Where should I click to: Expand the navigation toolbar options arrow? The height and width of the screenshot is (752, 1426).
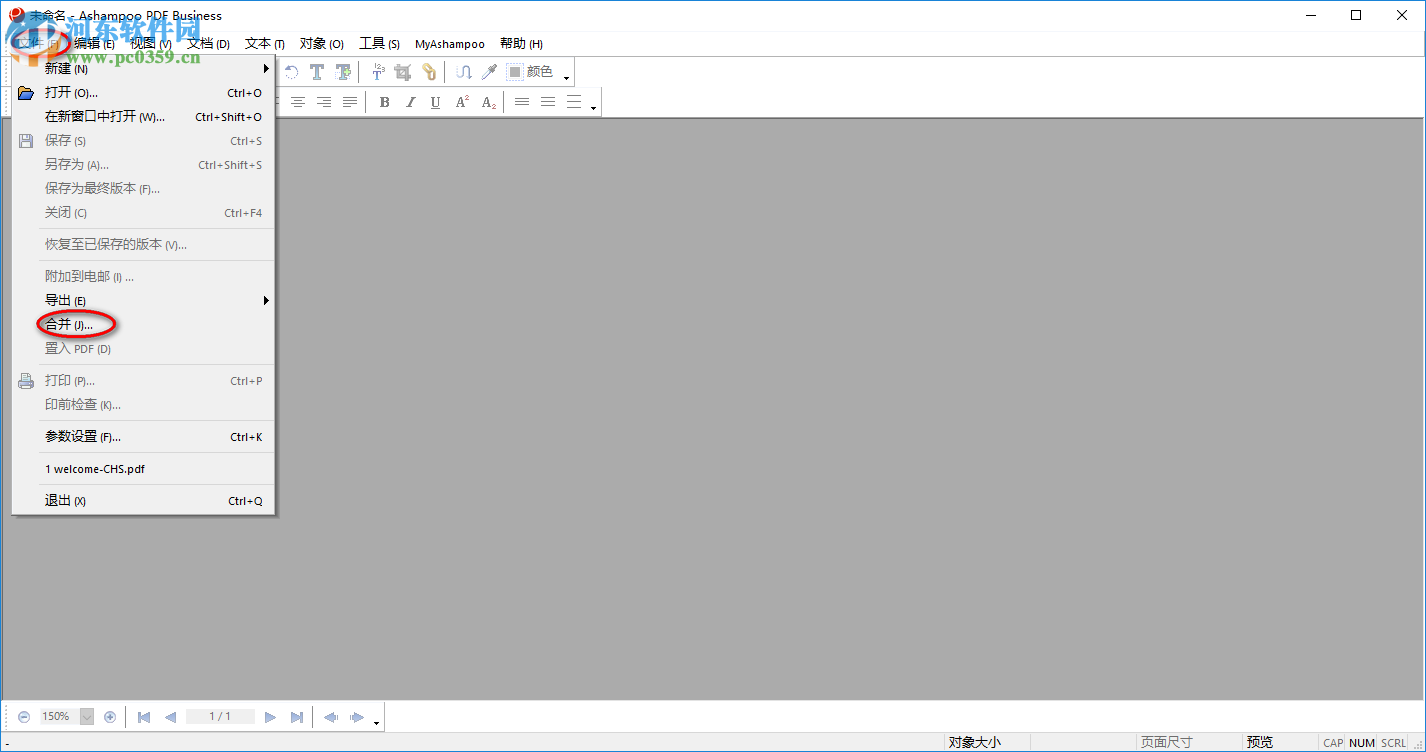coord(376,723)
